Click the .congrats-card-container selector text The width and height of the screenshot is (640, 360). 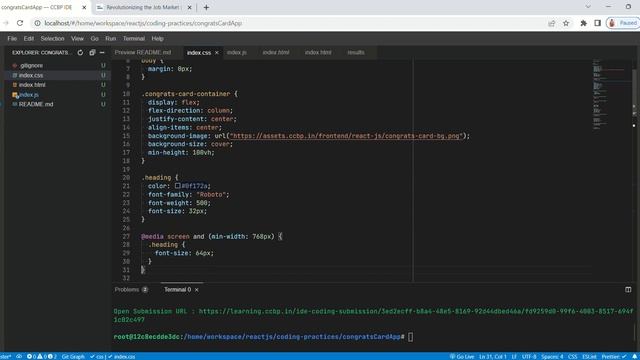coord(186,94)
